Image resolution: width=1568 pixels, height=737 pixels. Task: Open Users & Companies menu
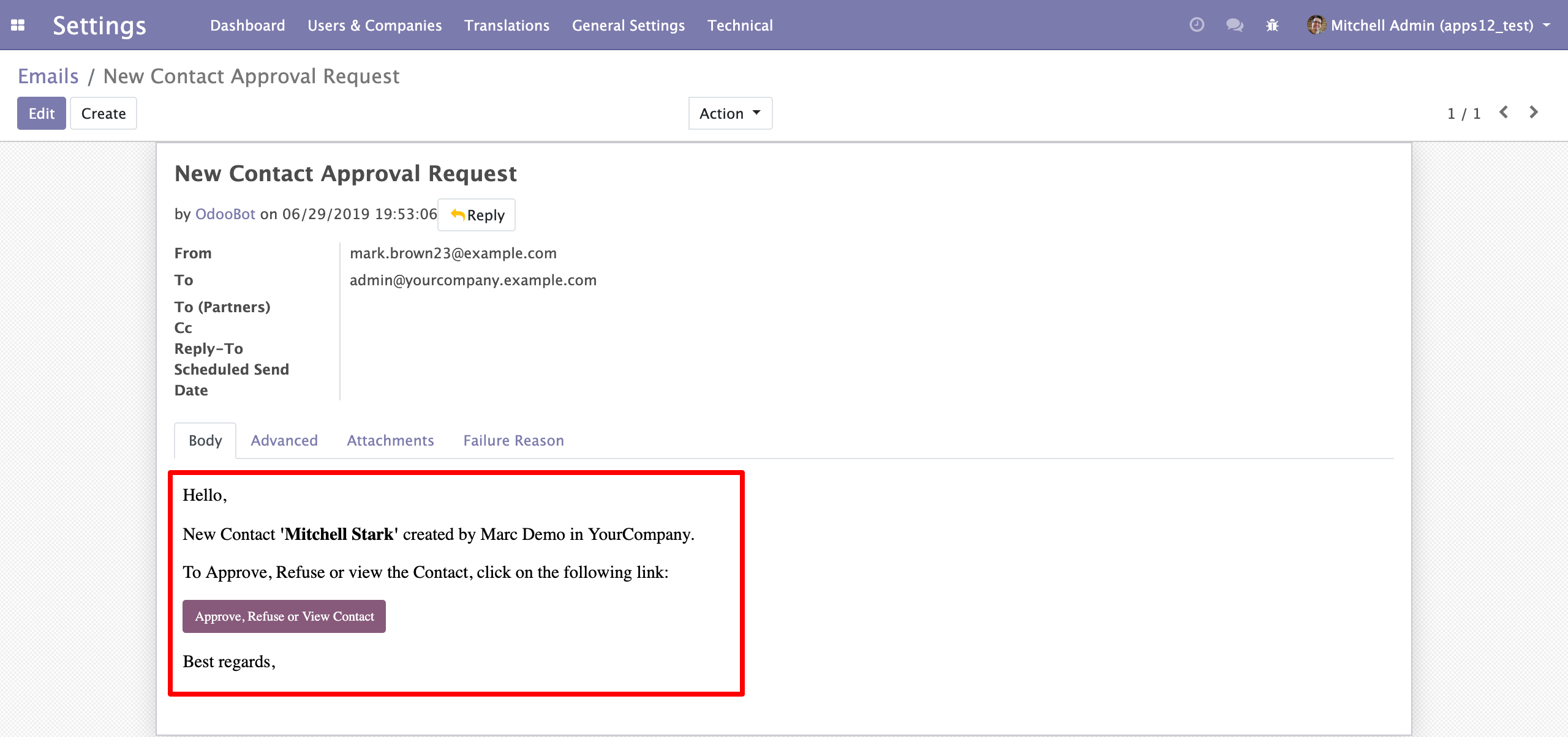pos(374,25)
